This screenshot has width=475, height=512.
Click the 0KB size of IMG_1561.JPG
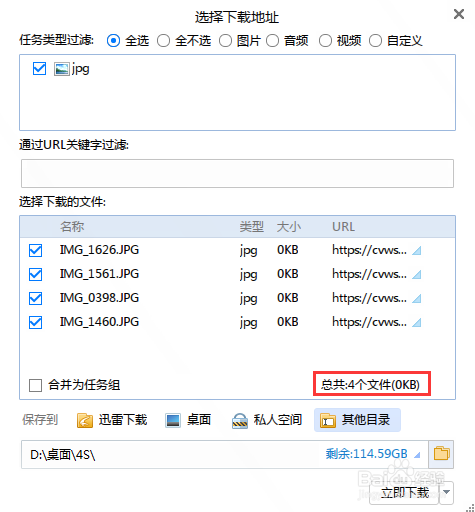(x=288, y=274)
